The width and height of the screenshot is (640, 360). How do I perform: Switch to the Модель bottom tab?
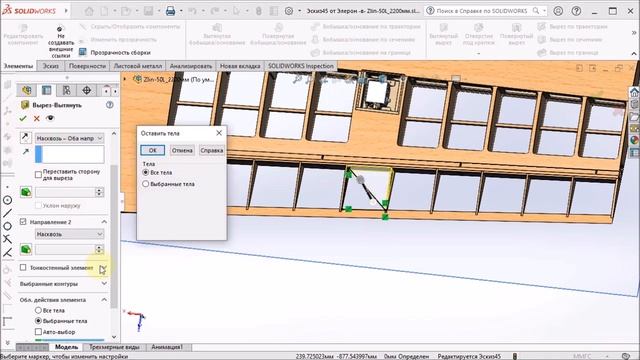tap(66, 347)
